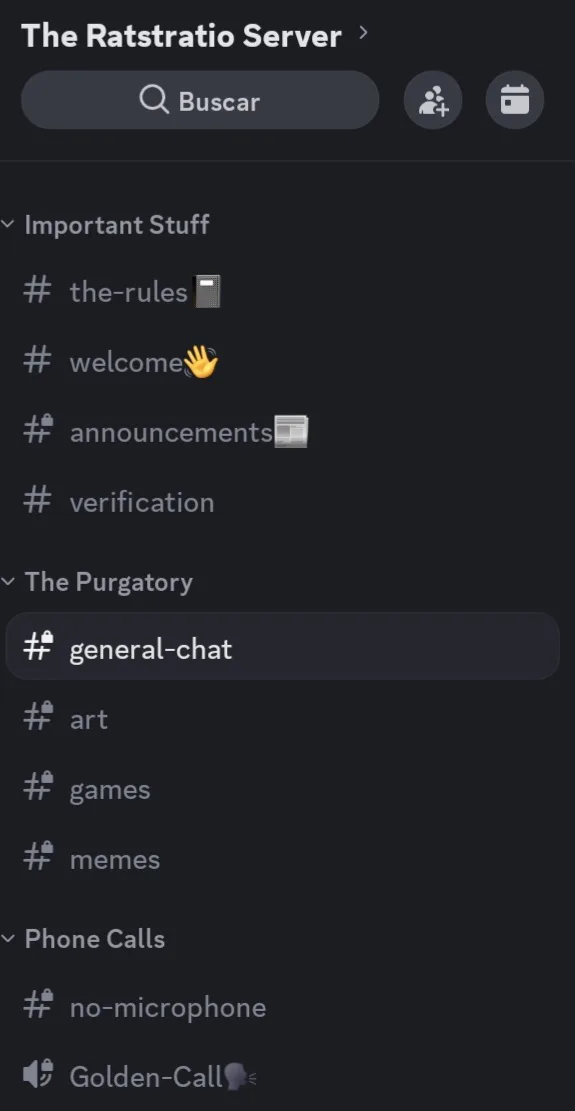Click the locked hash icon beside art

38,718
